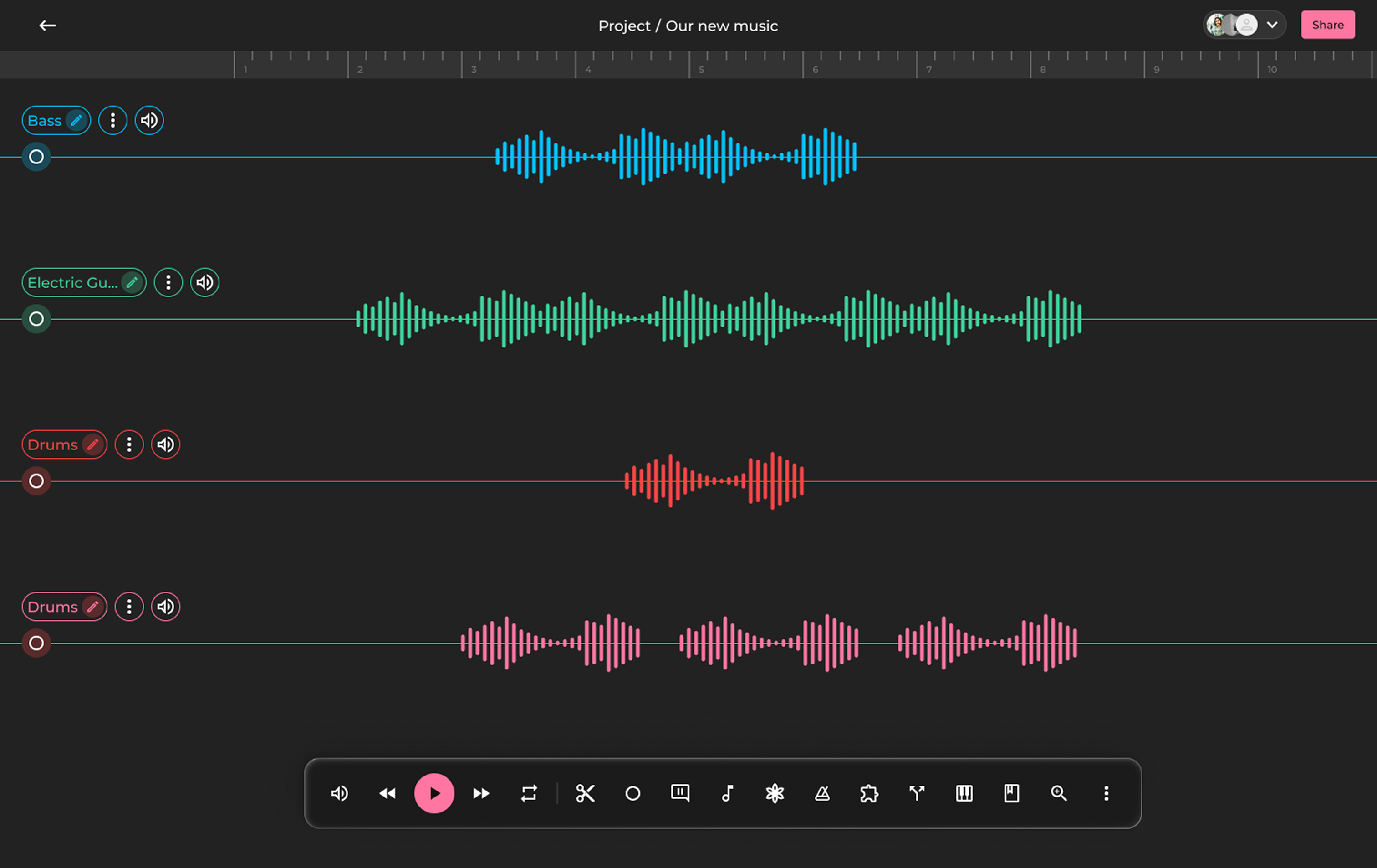Image resolution: width=1377 pixels, height=868 pixels.
Task: Click the Bass track circle handle
Action: [36, 157]
